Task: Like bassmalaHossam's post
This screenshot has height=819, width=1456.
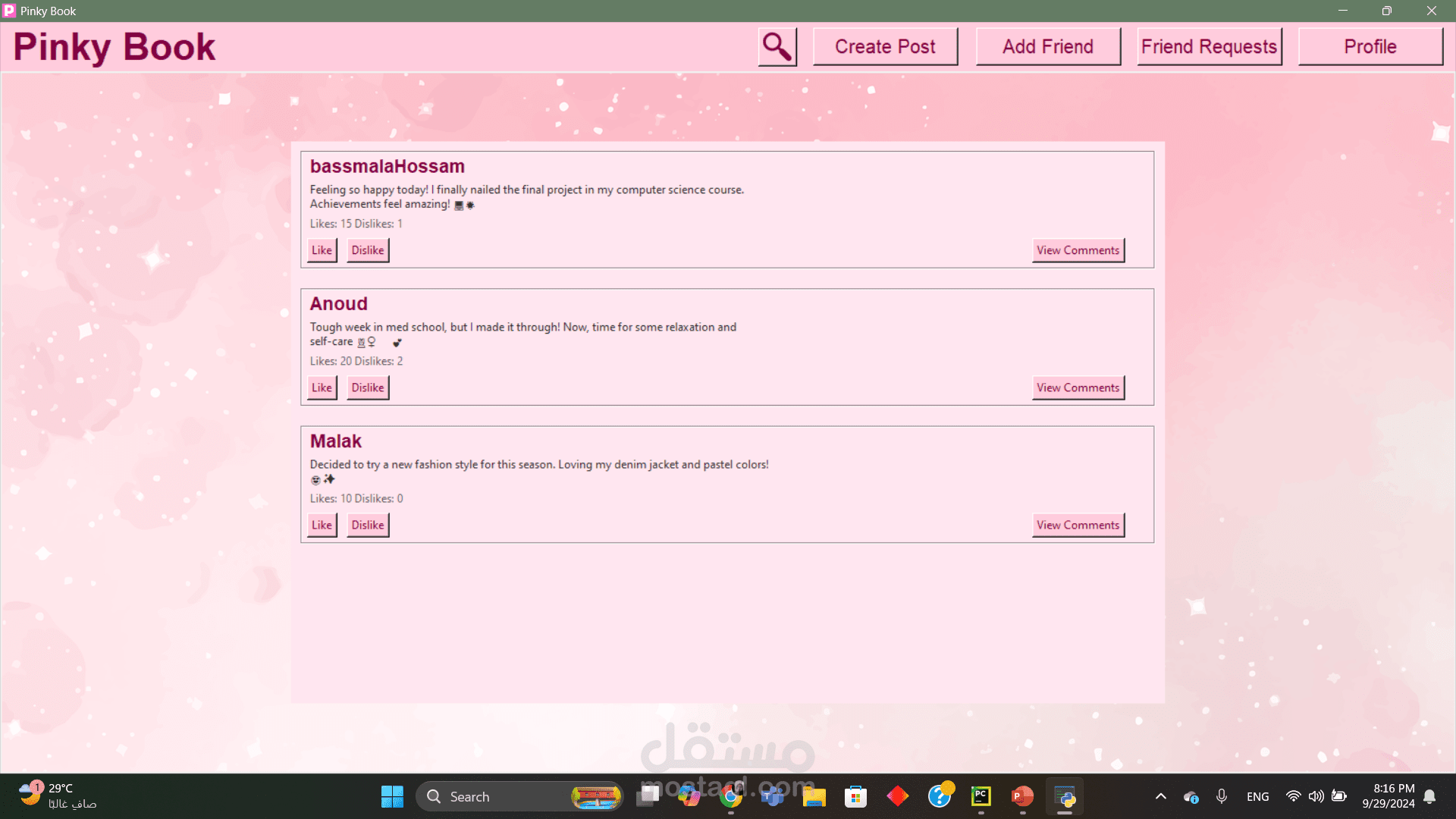Action: tap(322, 250)
